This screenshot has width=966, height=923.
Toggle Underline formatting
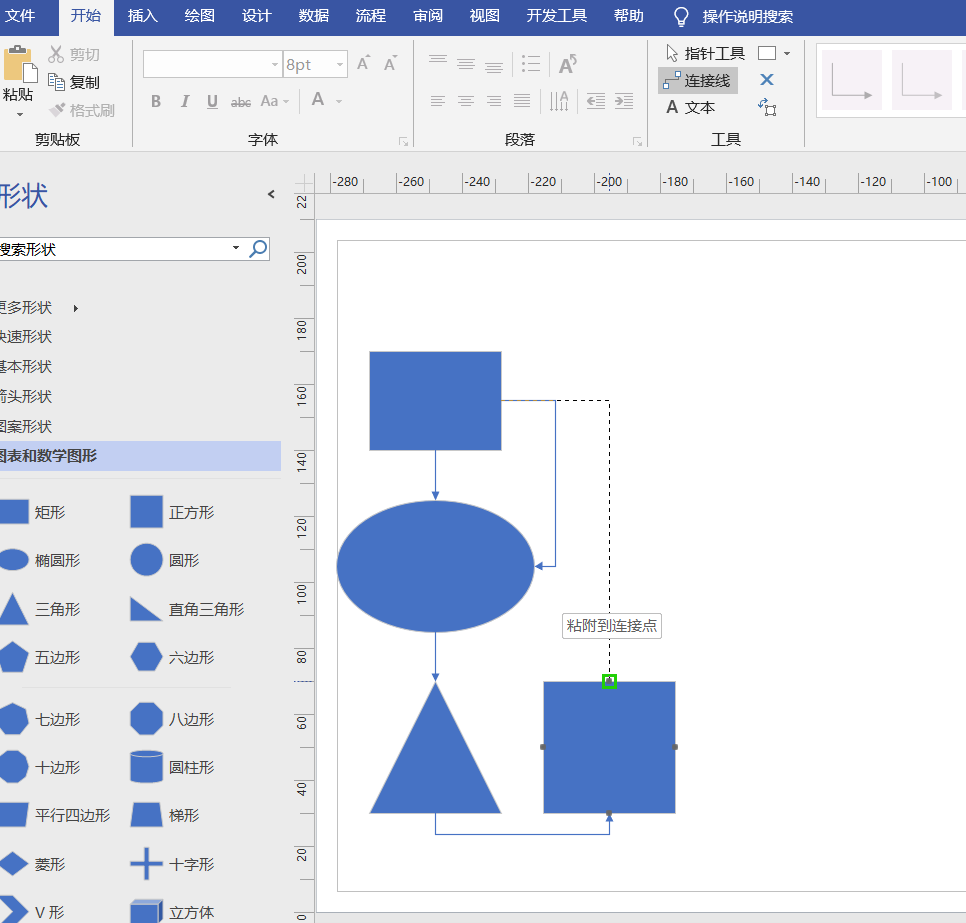pos(212,101)
